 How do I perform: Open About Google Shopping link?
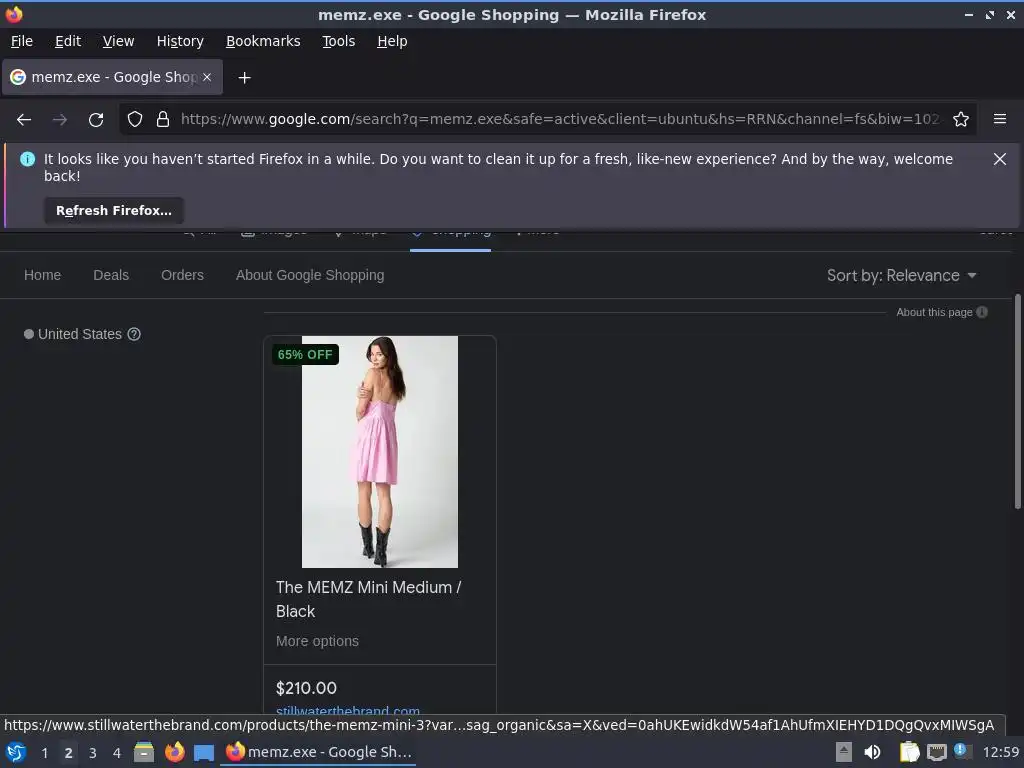coord(310,275)
